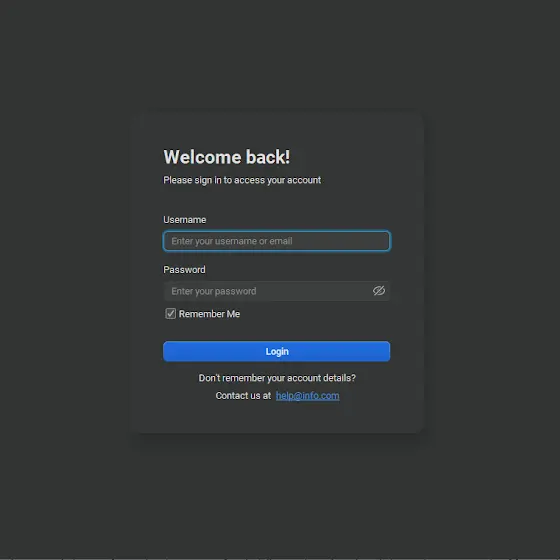Click the Login button

click(276, 351)
